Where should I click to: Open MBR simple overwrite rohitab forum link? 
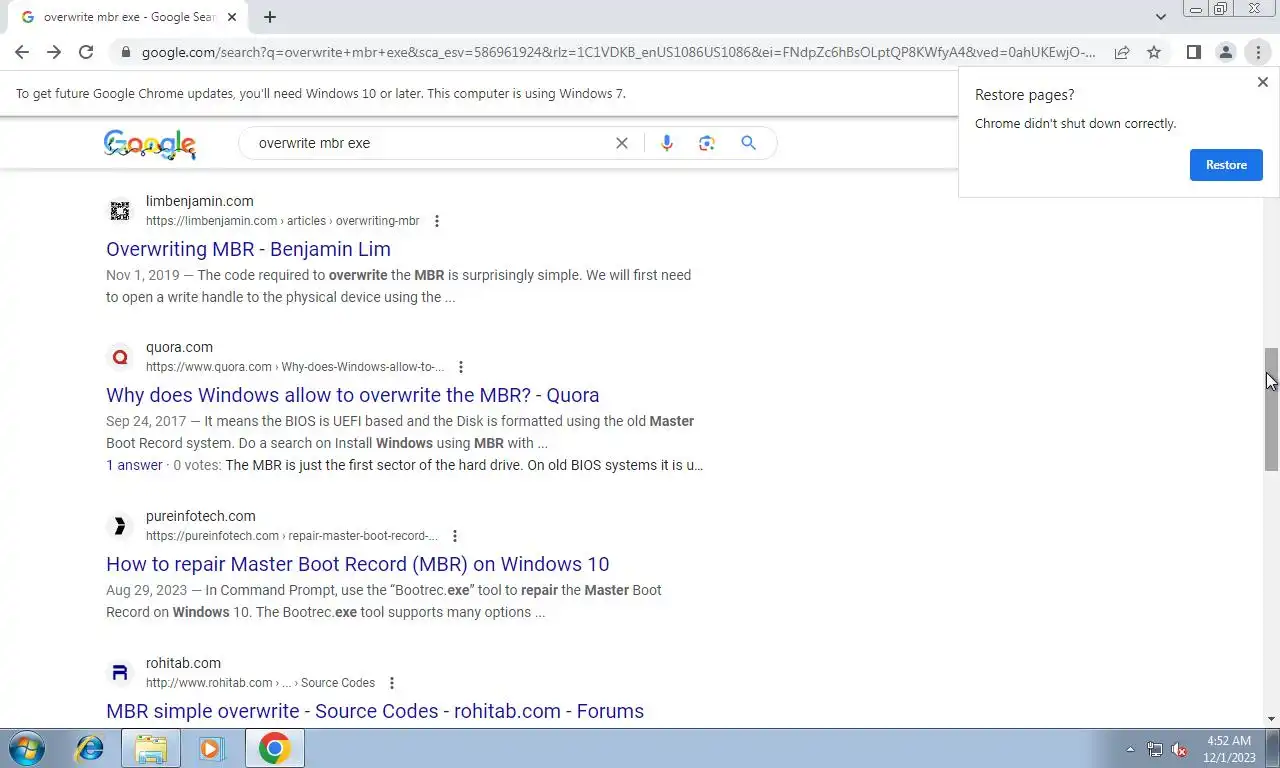coord(375,711)
